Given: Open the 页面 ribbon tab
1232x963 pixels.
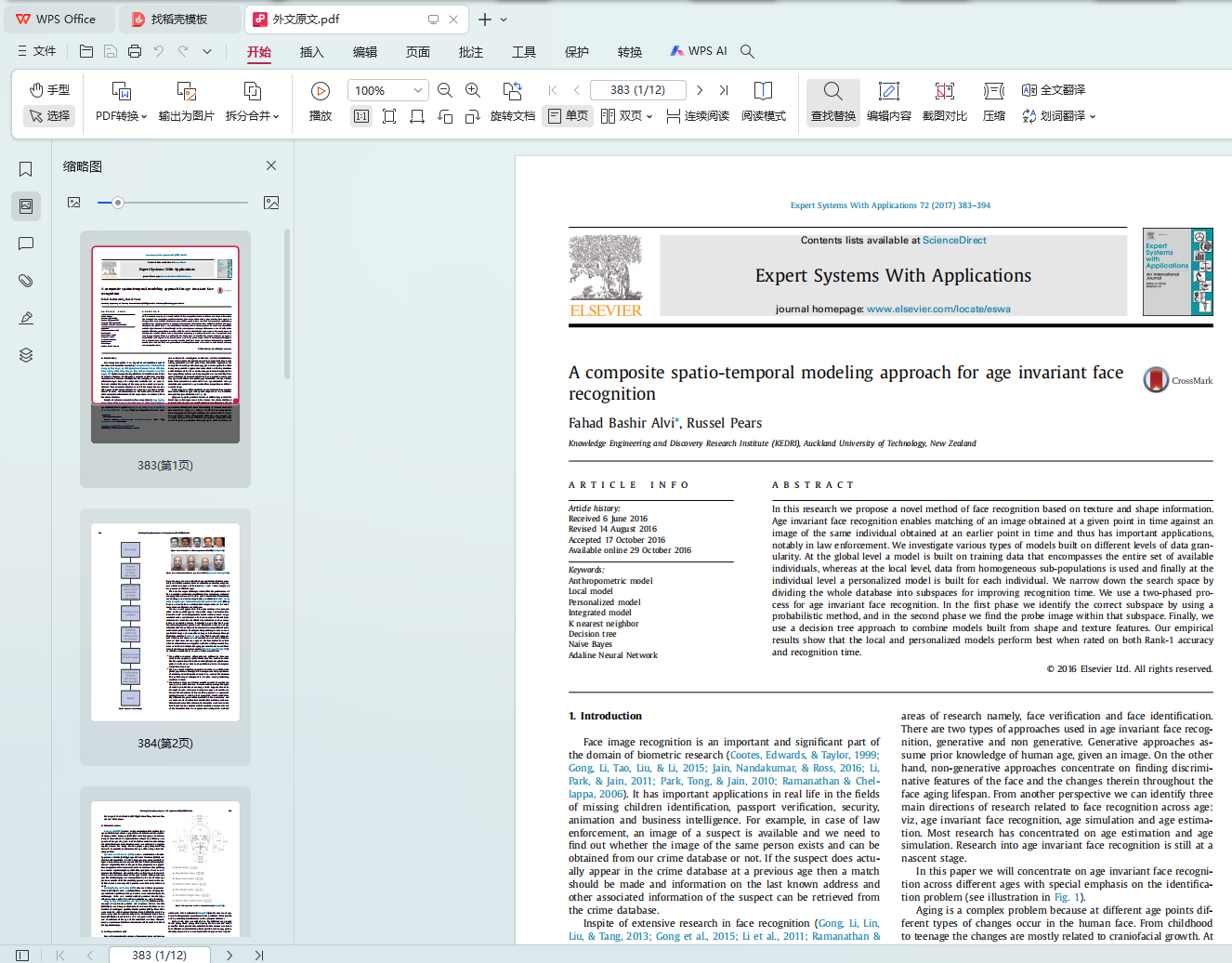Looking at the screenshot, I should (418, 52).
